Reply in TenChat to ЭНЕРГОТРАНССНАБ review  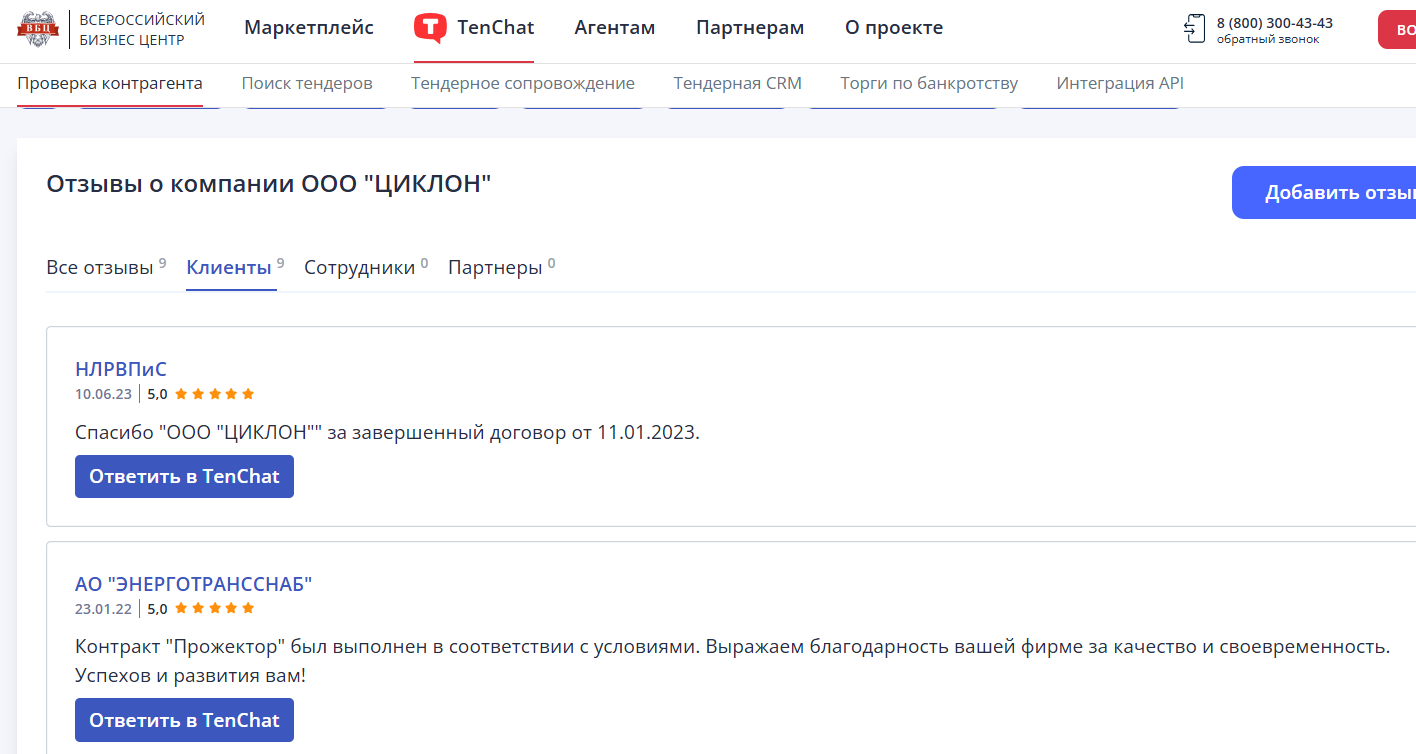(x=184, y=720)
